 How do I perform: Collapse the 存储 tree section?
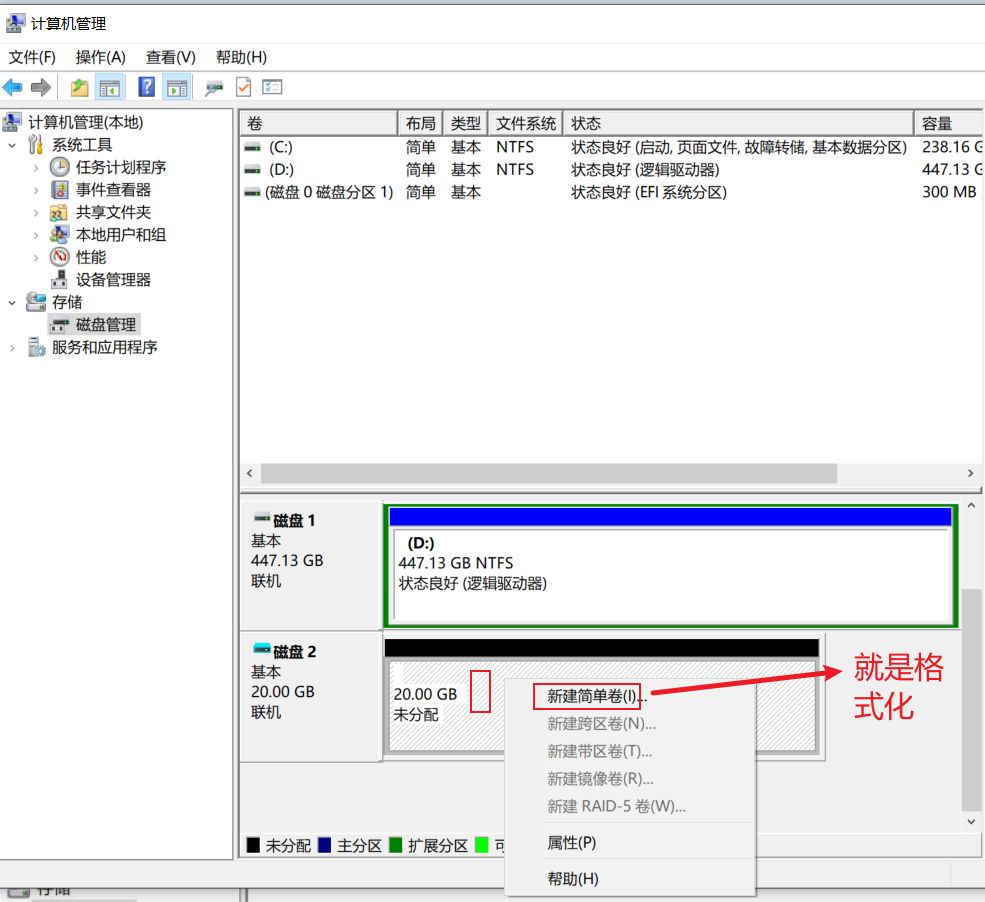click(x=12, y=302)
